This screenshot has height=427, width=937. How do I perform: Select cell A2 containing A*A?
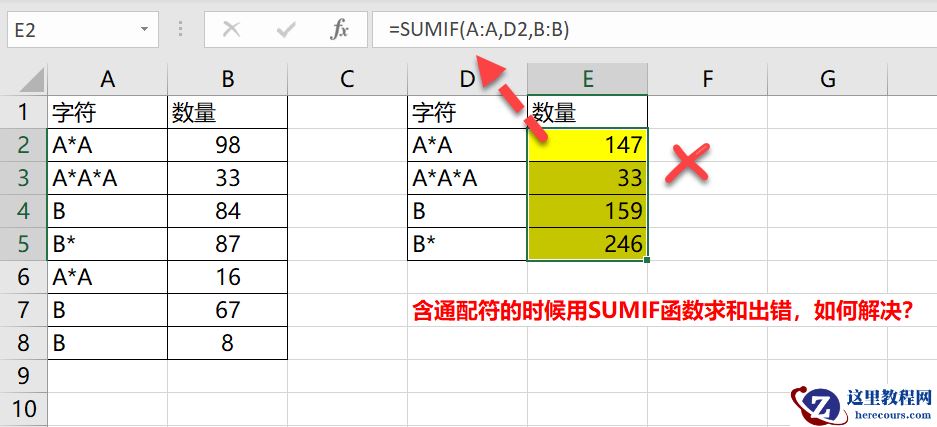[108, 145]
